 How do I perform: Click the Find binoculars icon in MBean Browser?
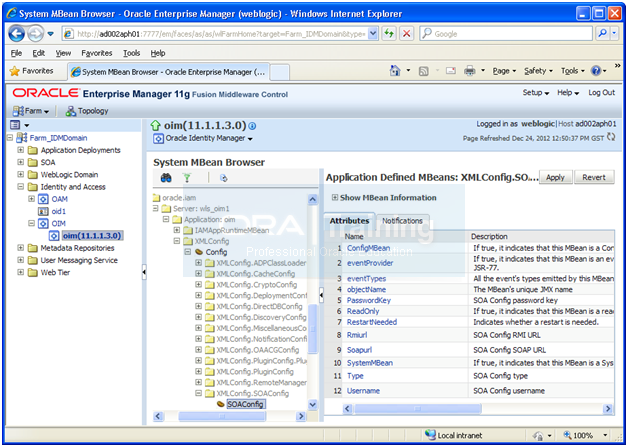[x=166, y=178]
